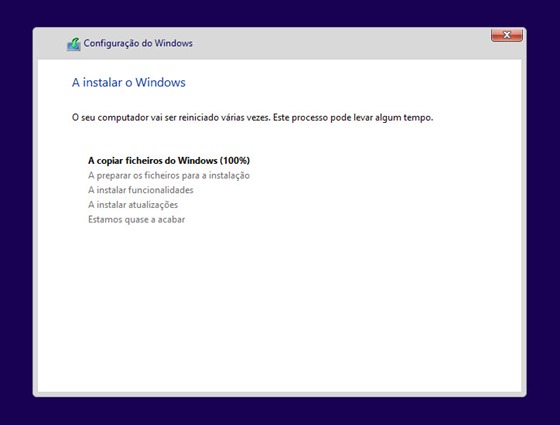
Task: Click the restart notice sentence text
Action: (x=252, y=118)
